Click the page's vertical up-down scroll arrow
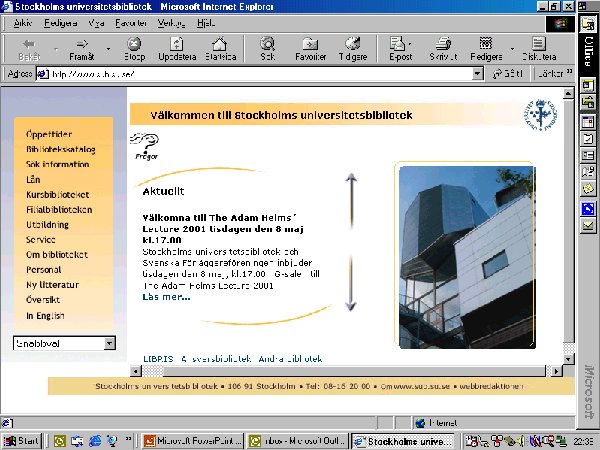Screen dimensions: 600x450 click(x=351, y=242)
